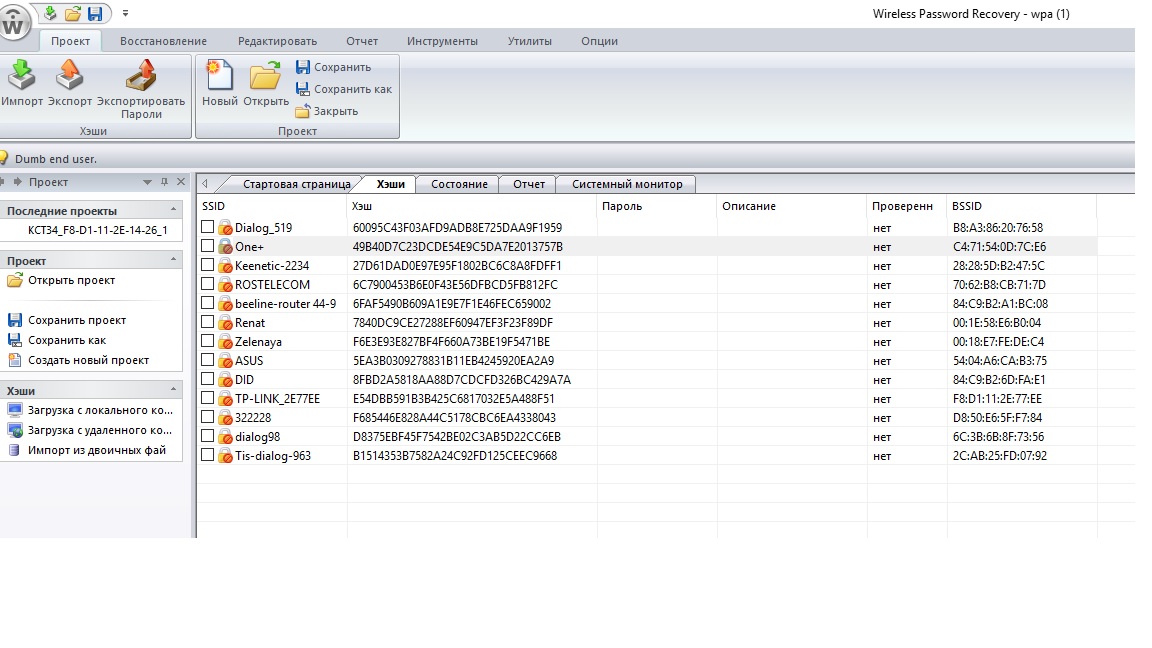Check the Dialog_519 row checkbox
This screenshot has height=648, width=1152.
[207, 227]
